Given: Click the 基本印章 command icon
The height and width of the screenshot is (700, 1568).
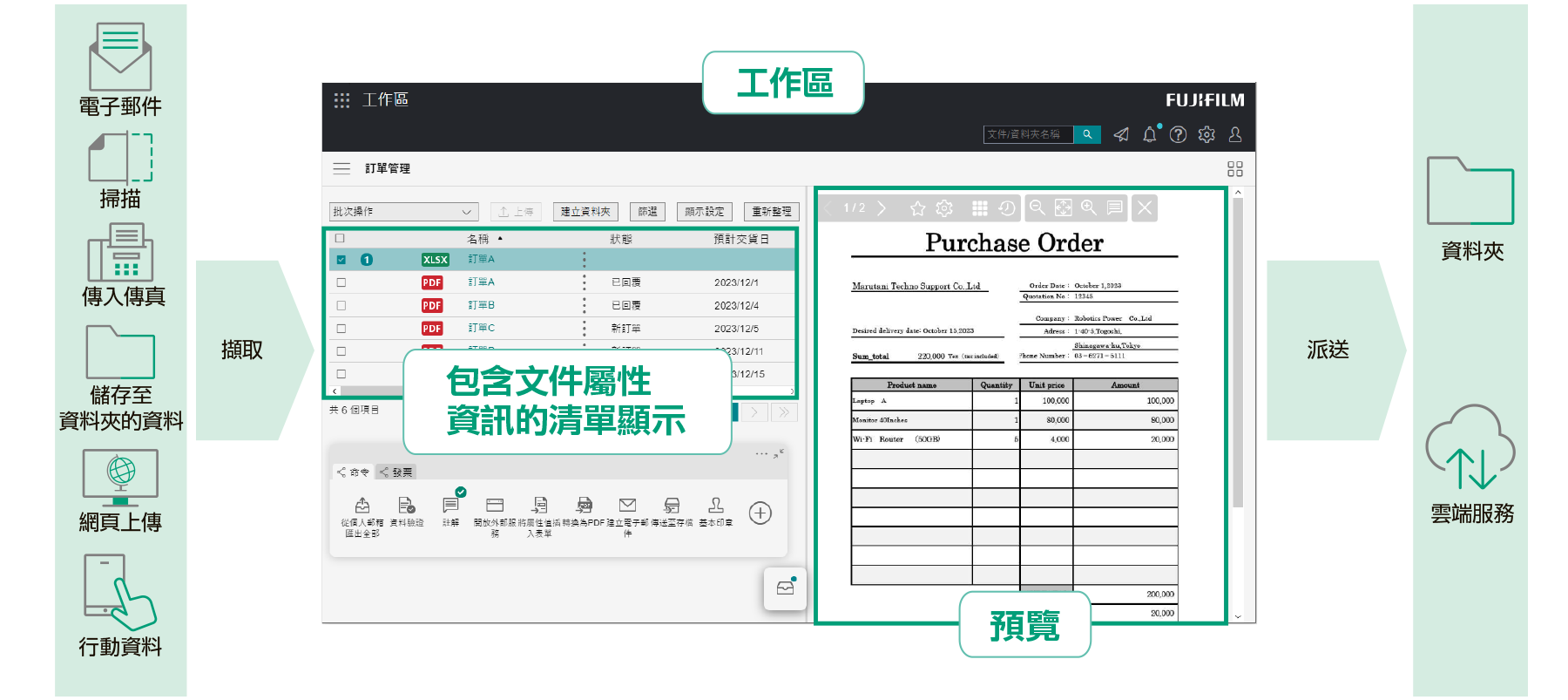Looking at the screenshot, I should (716, 506).
